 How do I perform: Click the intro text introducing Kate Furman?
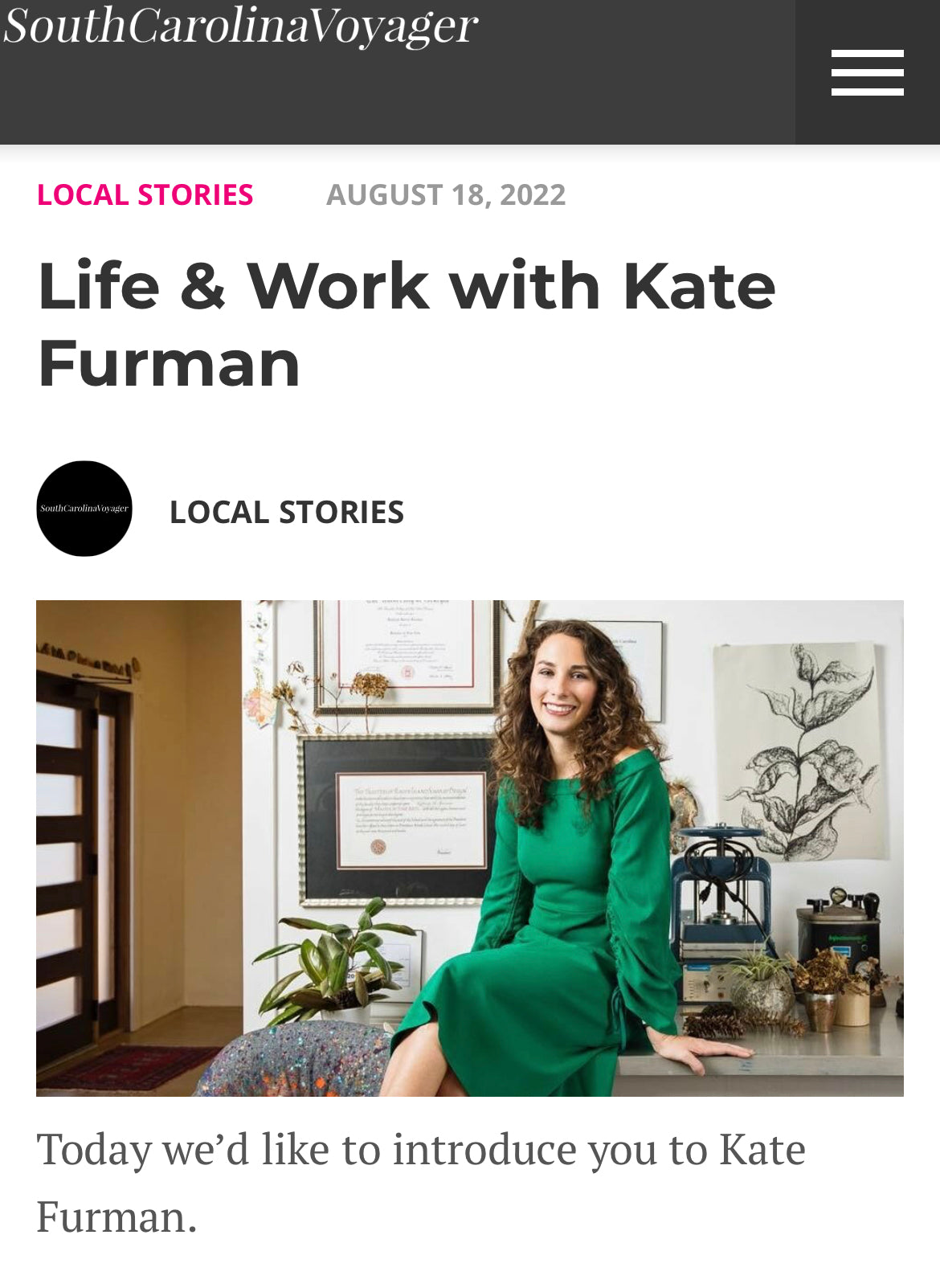point(421,1183)
